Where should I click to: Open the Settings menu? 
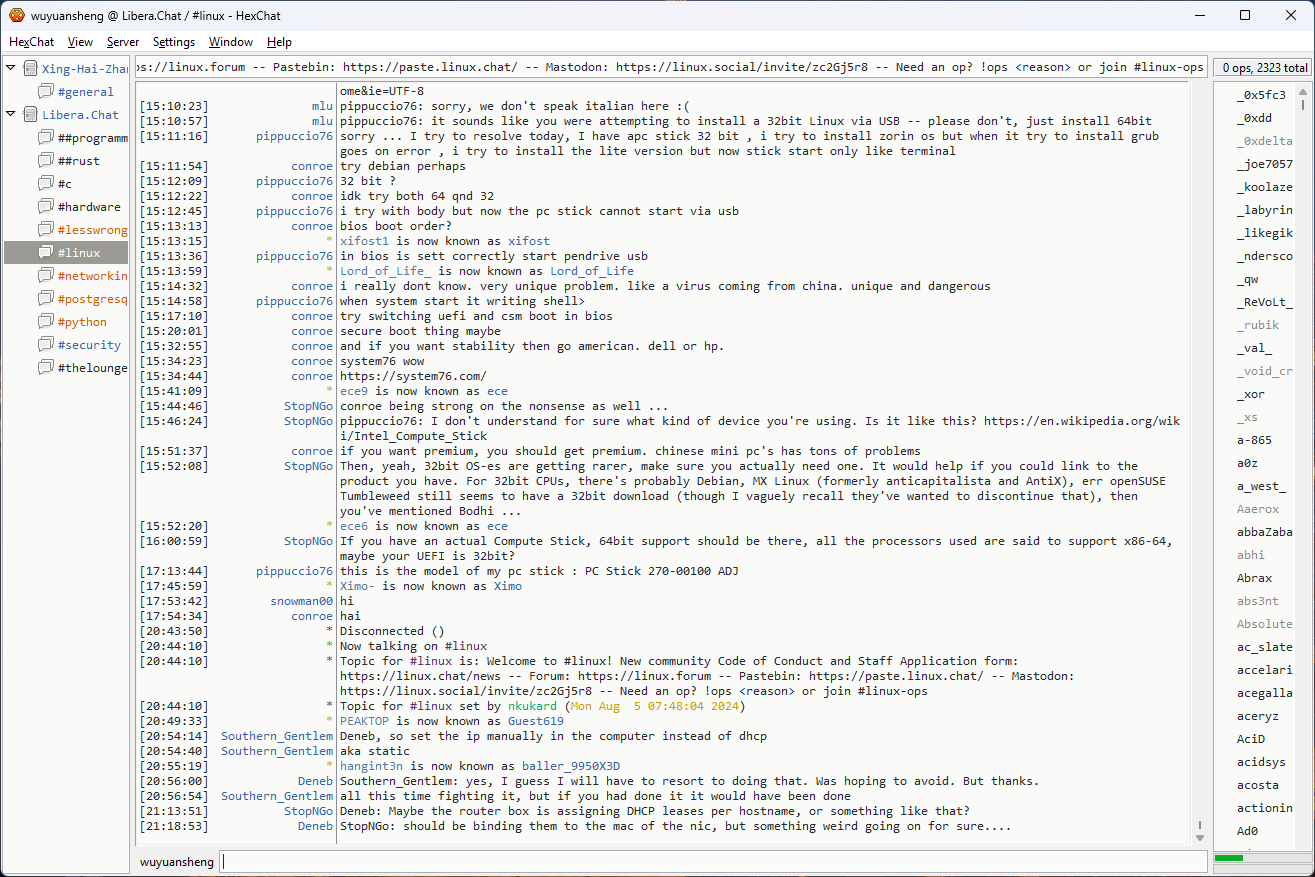(x=174, y=42)
